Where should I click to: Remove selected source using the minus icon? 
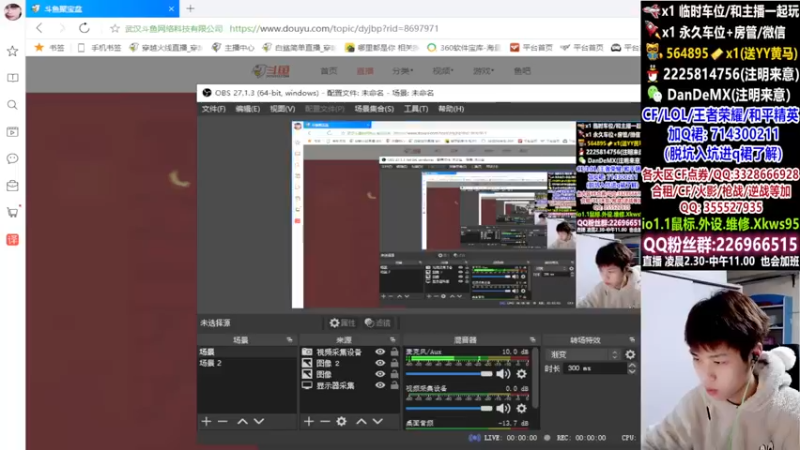[325, 421]
